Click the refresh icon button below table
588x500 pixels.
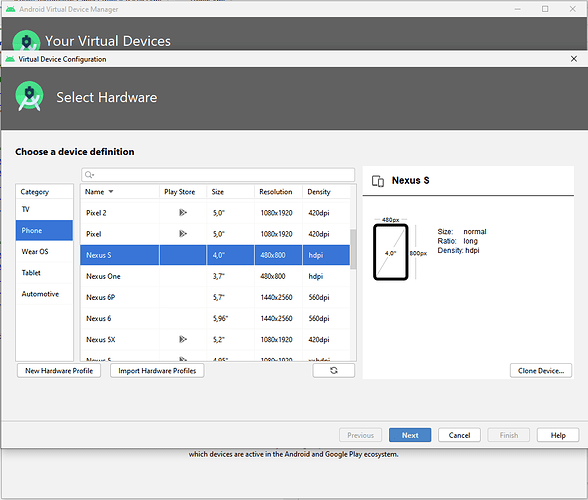(333, 371)
